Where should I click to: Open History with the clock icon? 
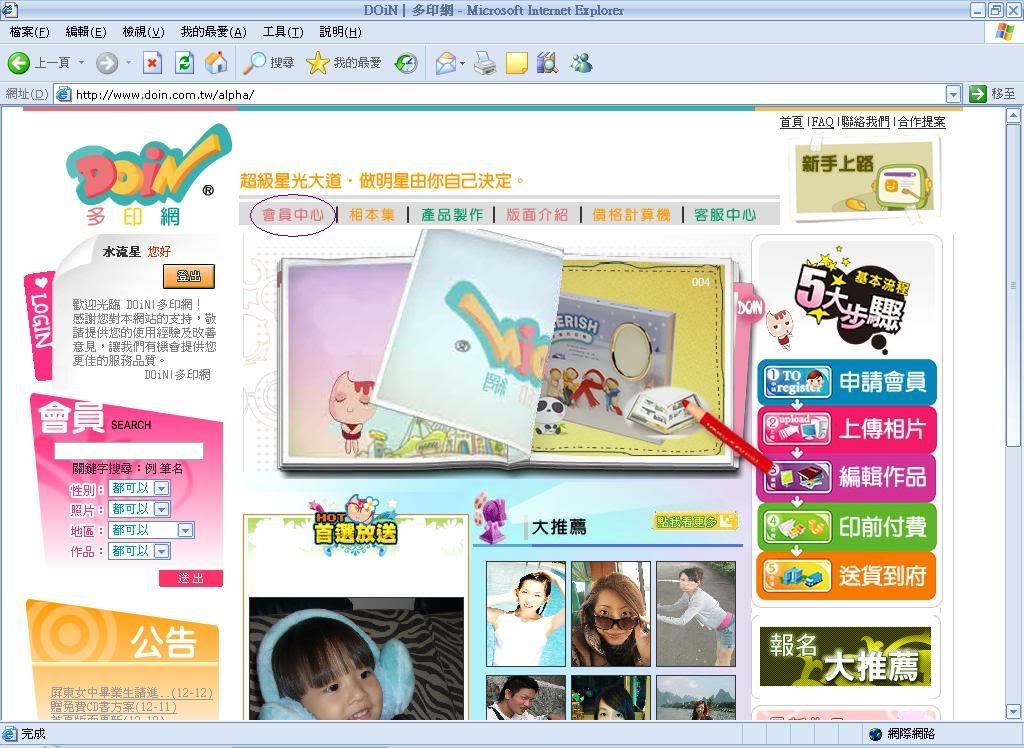point(406,63)
